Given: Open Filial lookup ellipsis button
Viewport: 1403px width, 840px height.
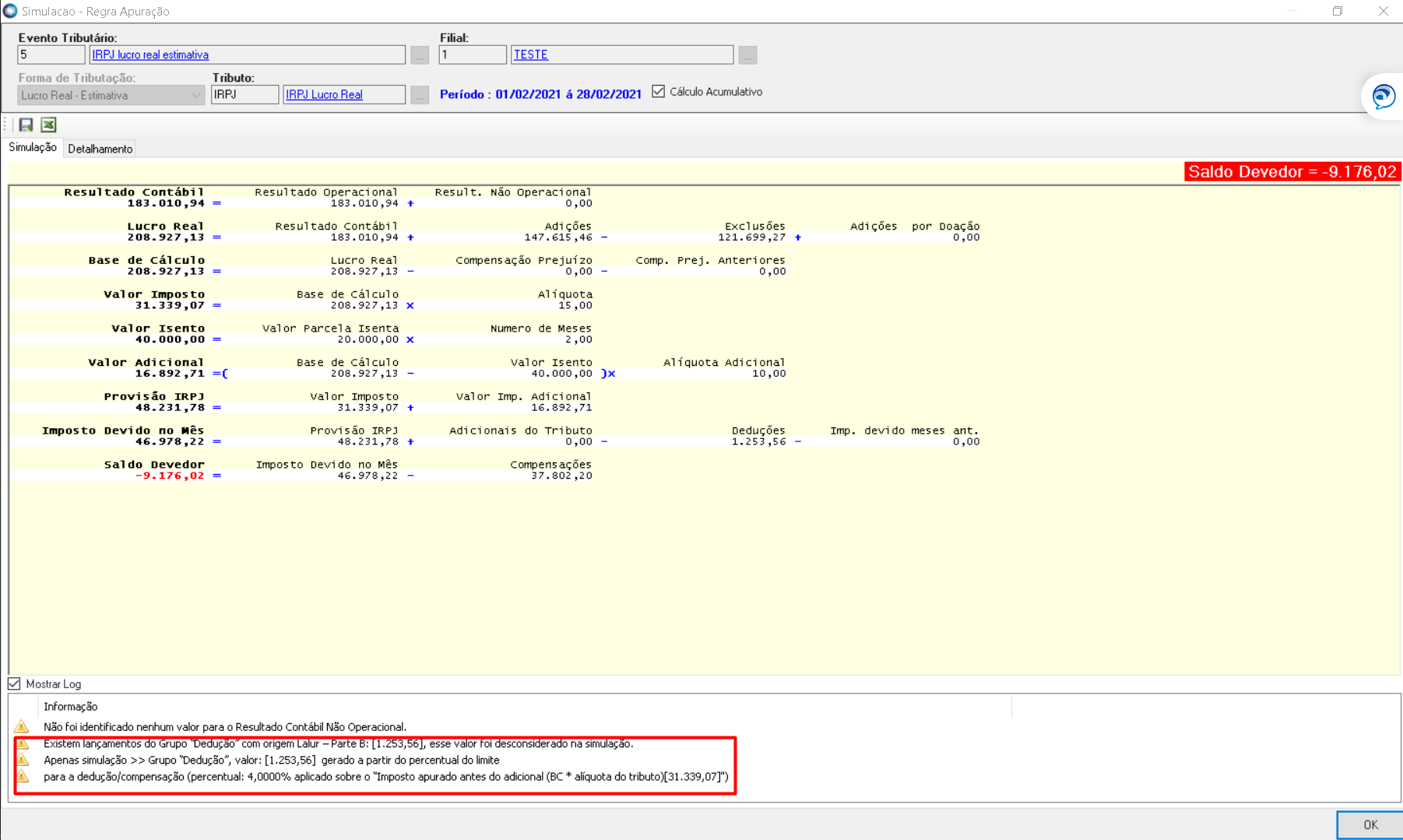Looking at the screenshot, I should point(747,55).
